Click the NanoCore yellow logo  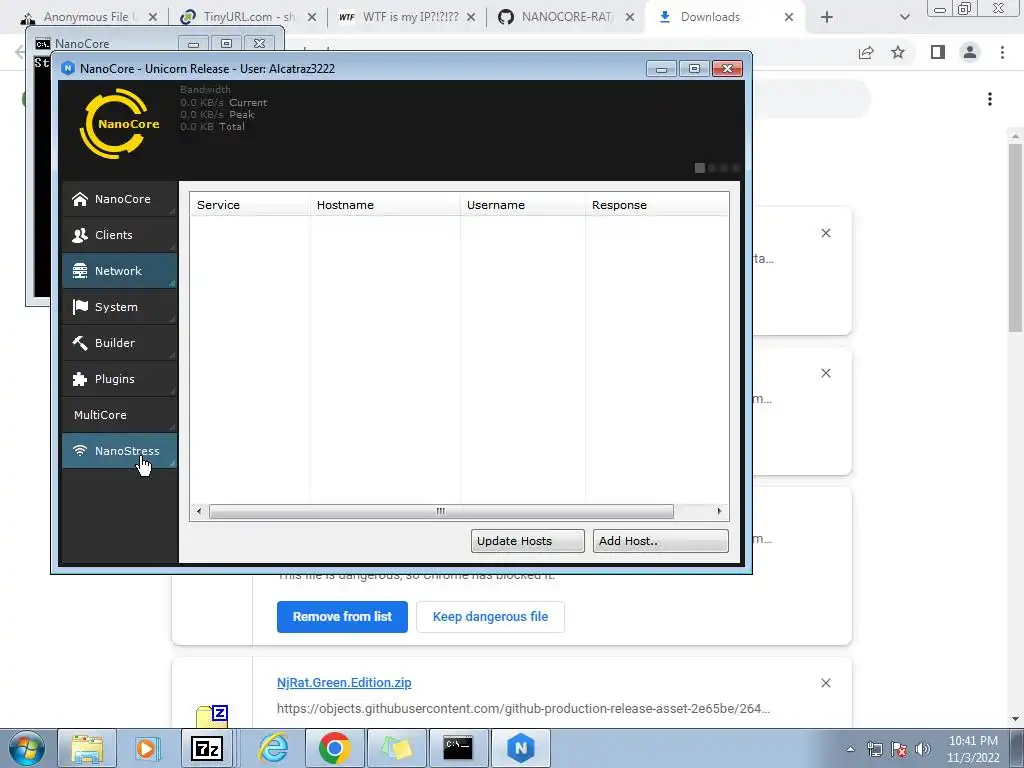click(119, 123)
